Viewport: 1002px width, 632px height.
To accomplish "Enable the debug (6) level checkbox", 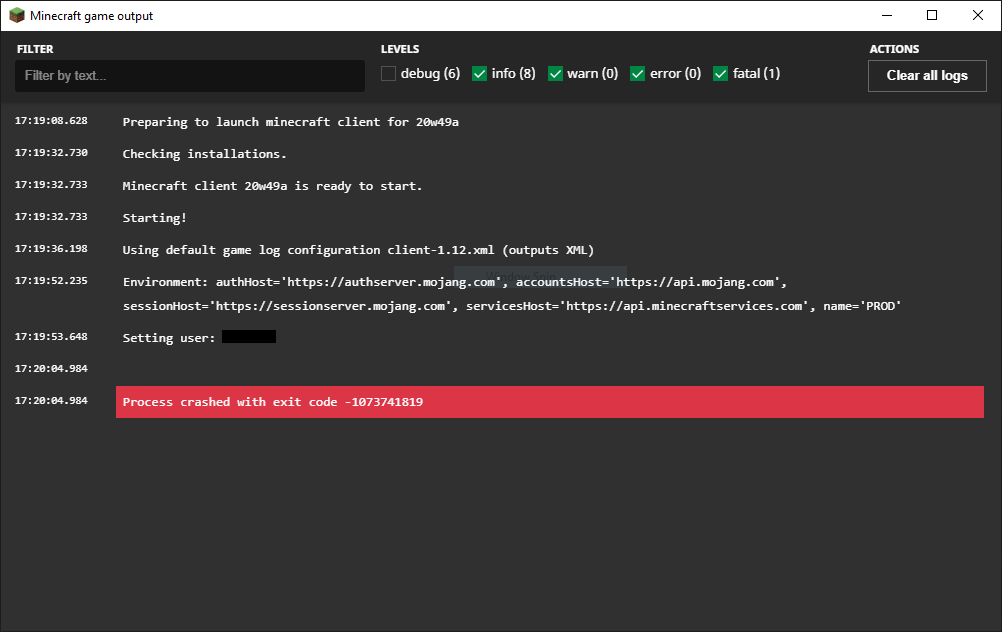I will click(x=389, y=73).
